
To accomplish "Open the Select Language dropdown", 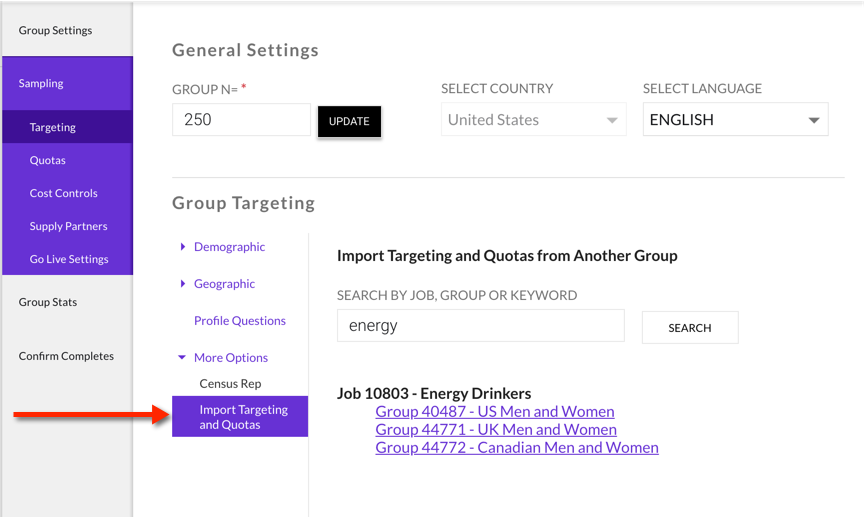I will (735, 120).
